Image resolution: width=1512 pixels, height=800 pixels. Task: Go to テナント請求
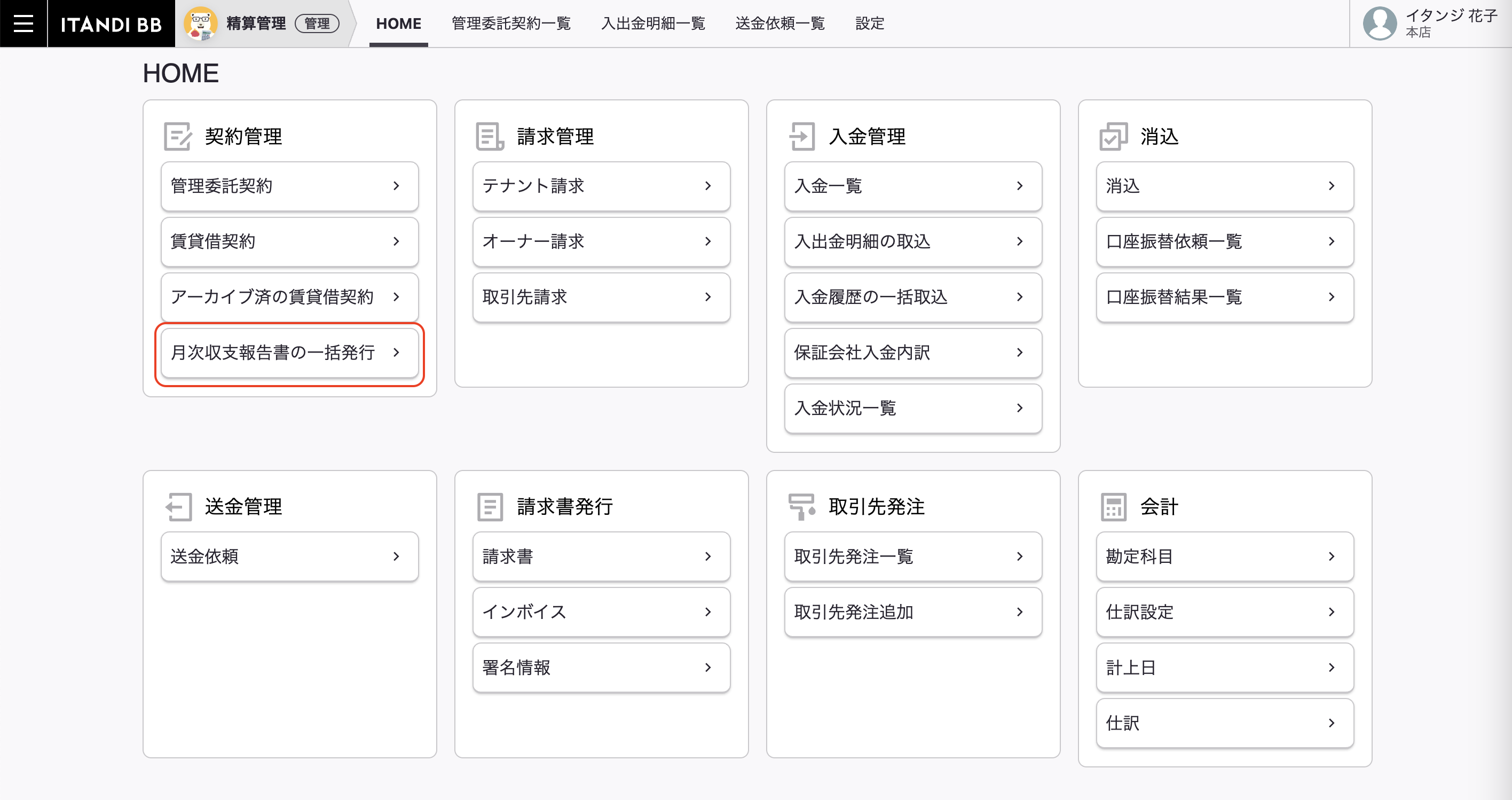(x=602, y=185)
